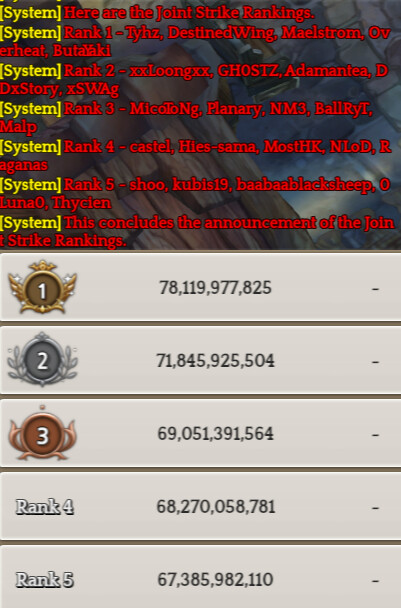Viewport: 401px width, 608px height.
Task: Click the dash in the rank 3 row
Action: (x=375, y=435)
